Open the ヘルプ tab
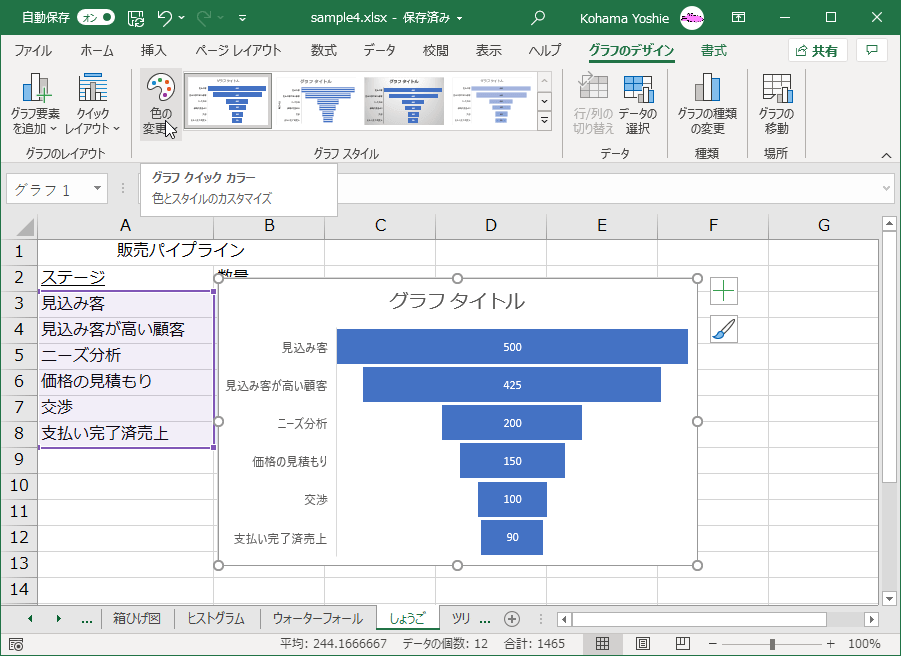 [545, 51]
